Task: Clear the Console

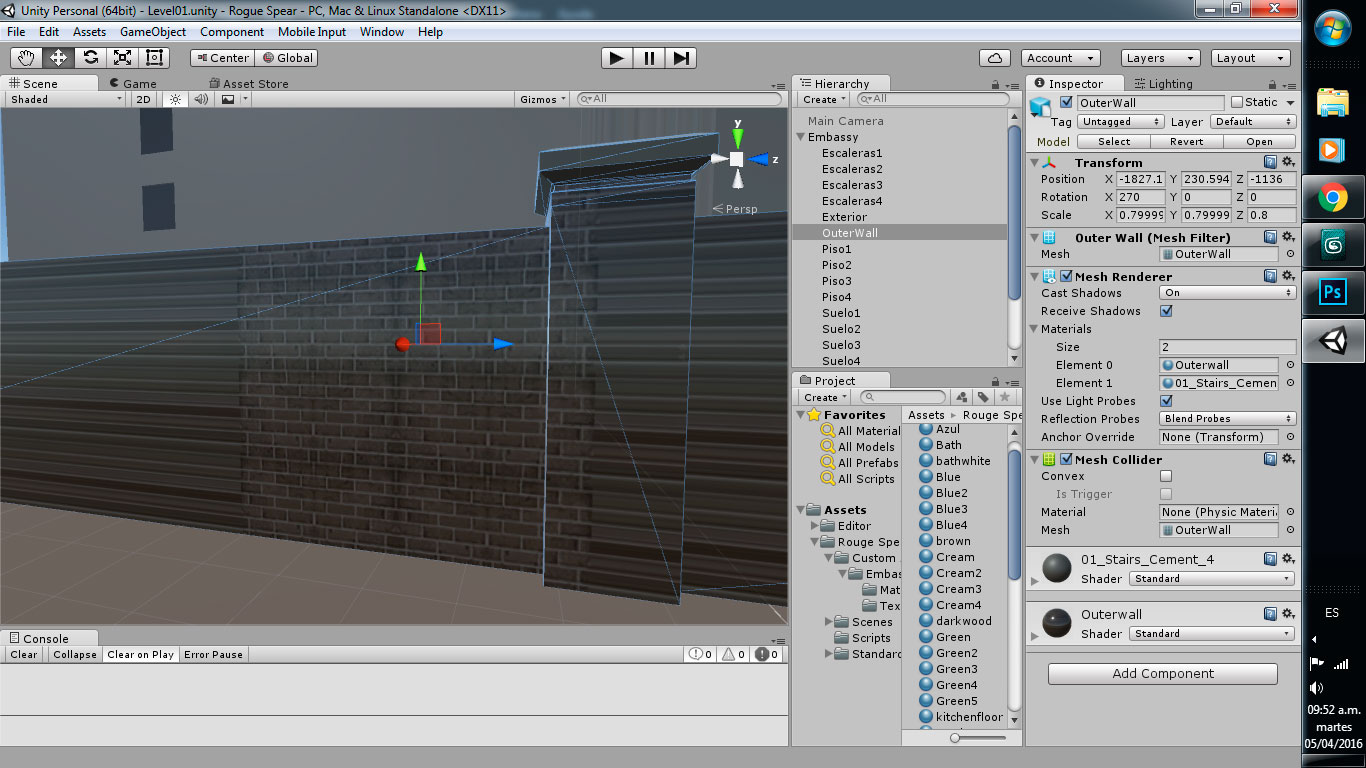Action: tap(24, 654)
